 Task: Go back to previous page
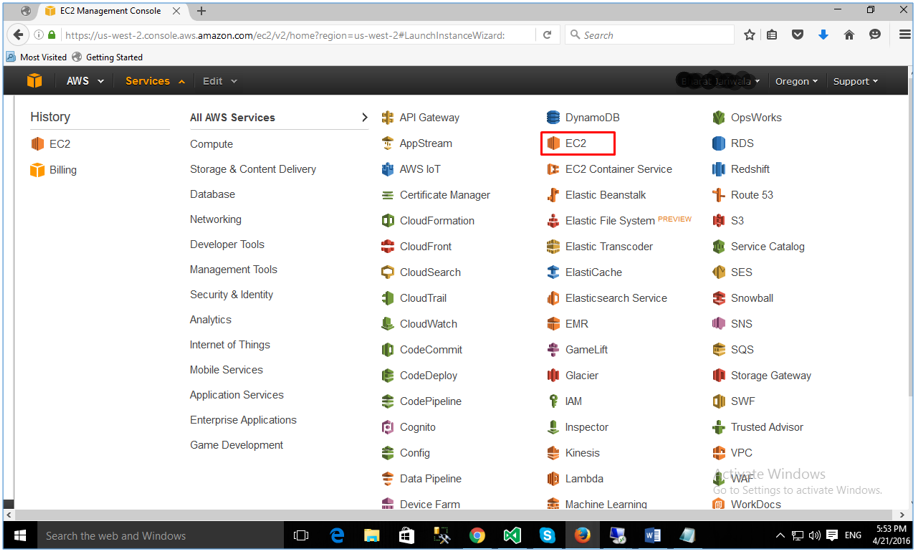pyautogui.click(x=18, y=35)
